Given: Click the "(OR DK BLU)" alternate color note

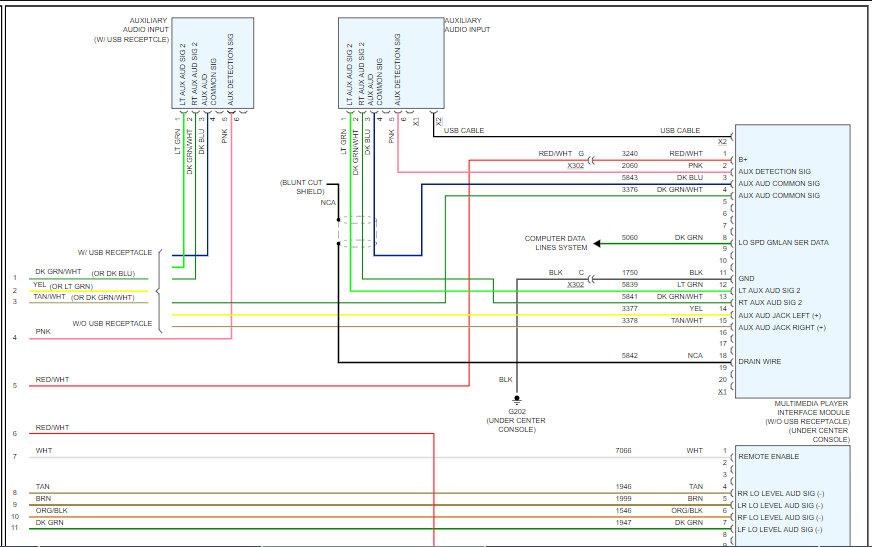Looking at the screenshot, I should pyautogui.click(x=113, y=274).
